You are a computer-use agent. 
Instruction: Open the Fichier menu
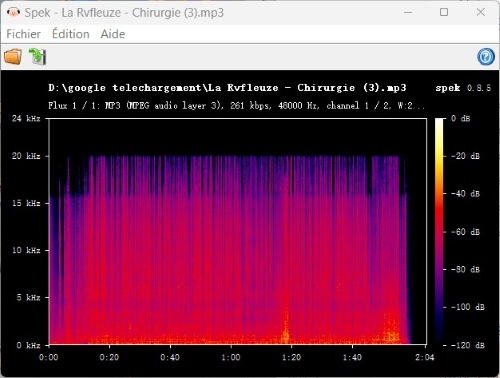click(23, 34)
